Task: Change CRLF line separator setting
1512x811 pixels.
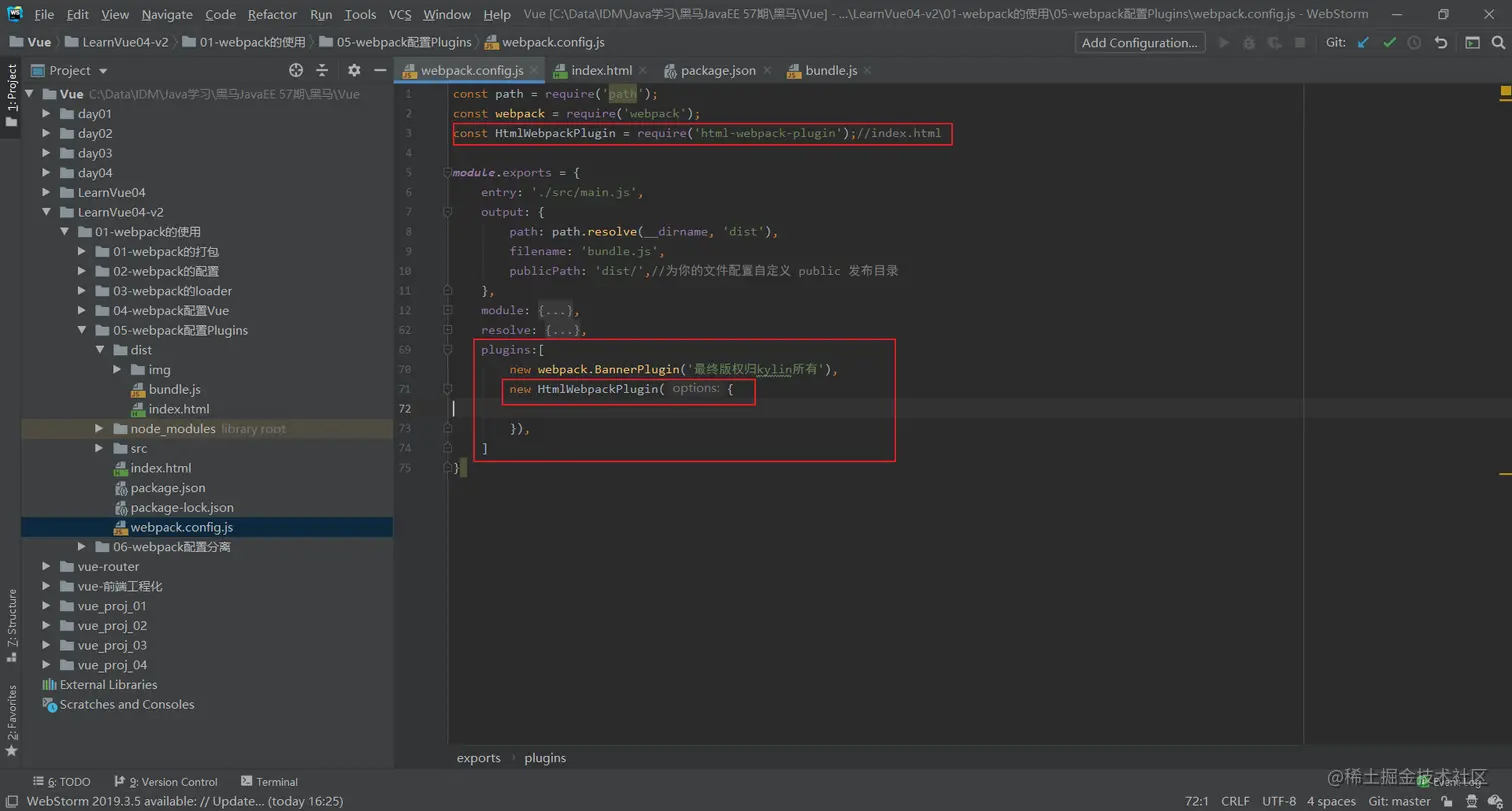Action: (x=1235, y=801)
